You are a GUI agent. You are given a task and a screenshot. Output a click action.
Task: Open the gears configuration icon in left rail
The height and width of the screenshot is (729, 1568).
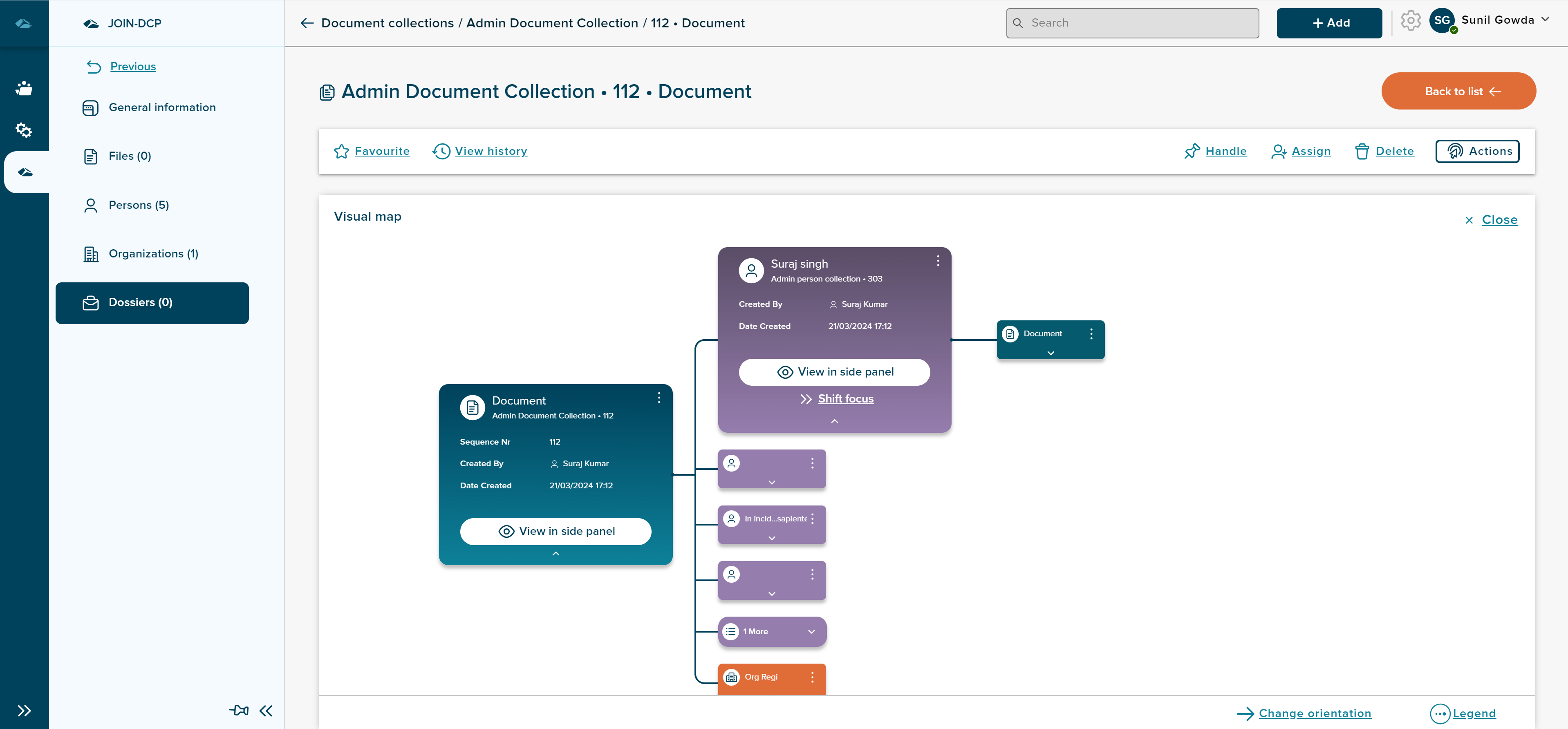coord(24,130)
